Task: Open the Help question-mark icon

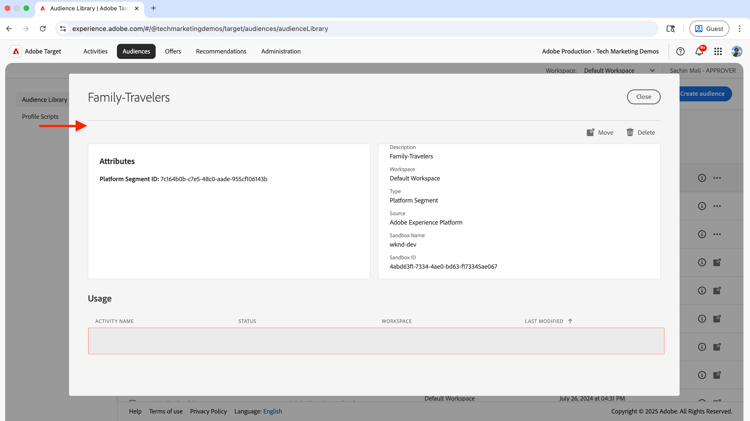Action: pyautogui.click(x=680, y=51)
